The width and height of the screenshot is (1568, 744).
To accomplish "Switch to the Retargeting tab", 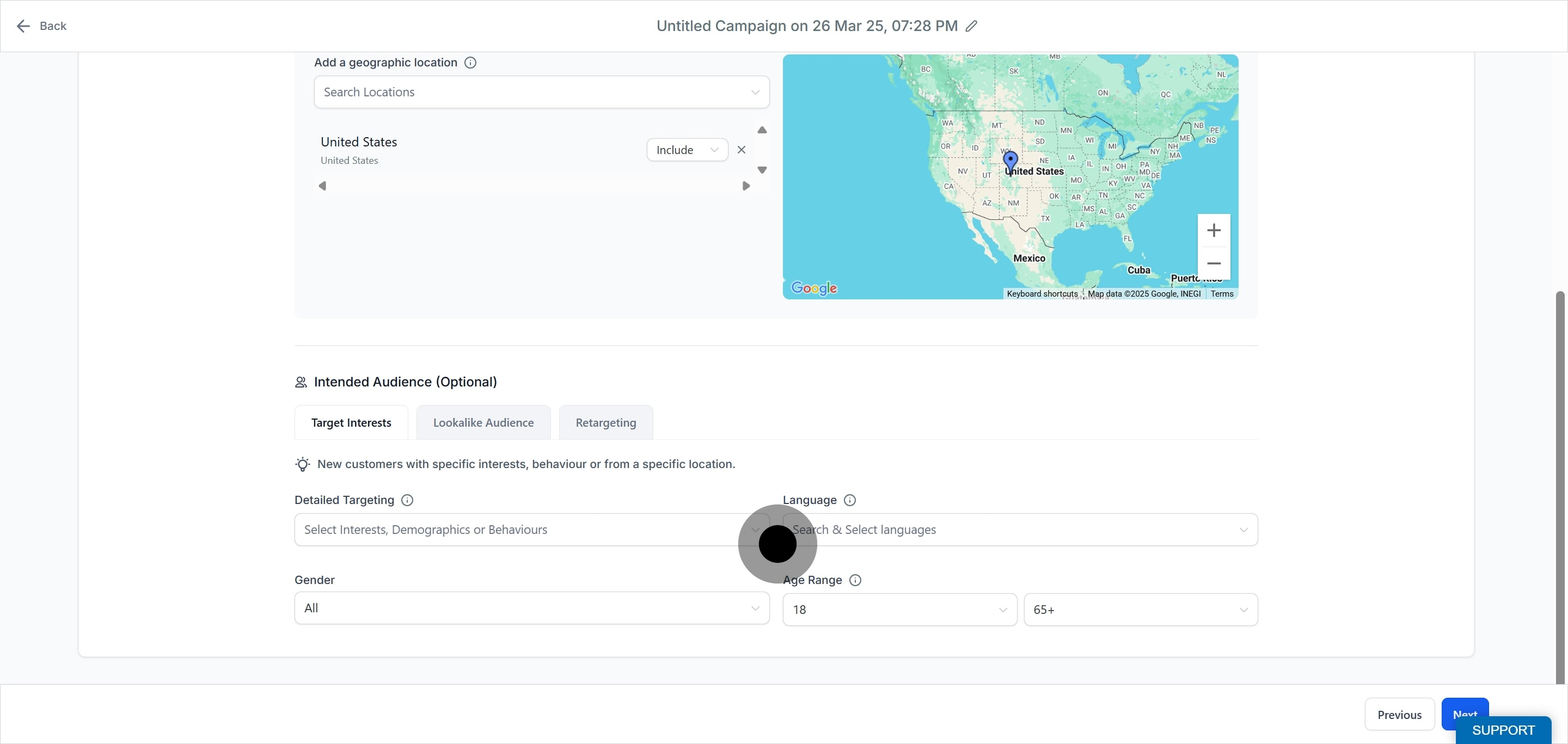I will click(605, 423).
